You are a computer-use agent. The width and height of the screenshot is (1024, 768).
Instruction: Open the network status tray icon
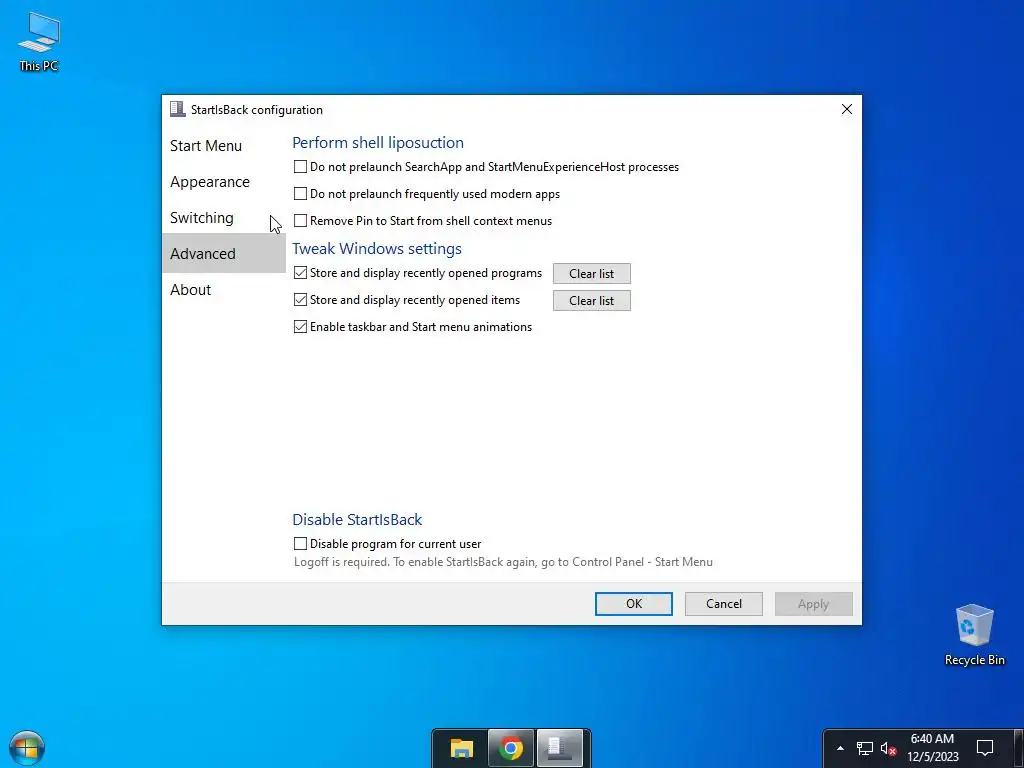coord(865,748)
